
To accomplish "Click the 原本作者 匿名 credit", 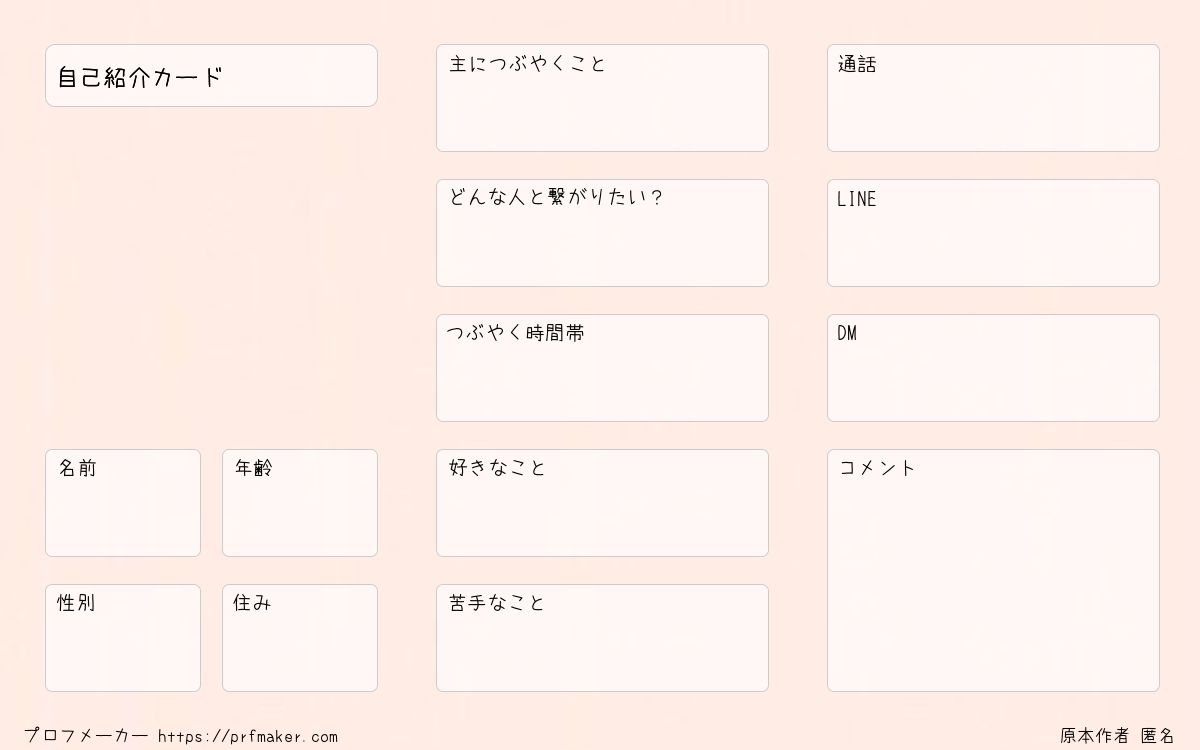I will [1118, 736].
